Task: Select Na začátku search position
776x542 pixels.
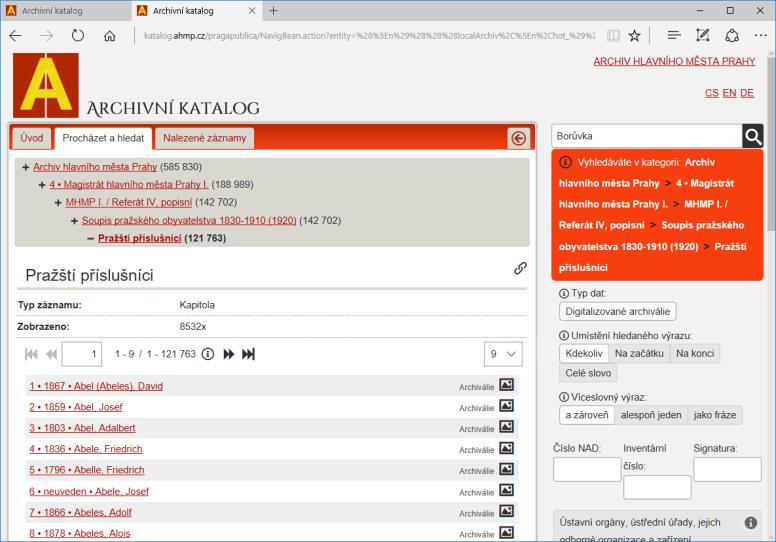Action: (639, 353)
